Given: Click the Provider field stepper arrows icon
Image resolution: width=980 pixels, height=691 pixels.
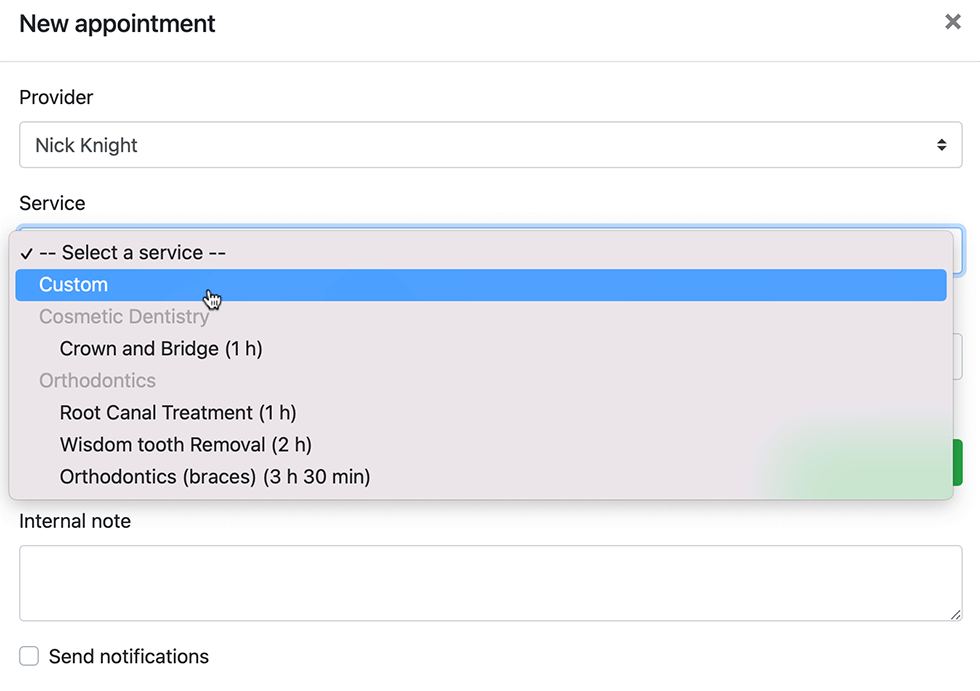Looking at the screenshot, I should (941, 144).
